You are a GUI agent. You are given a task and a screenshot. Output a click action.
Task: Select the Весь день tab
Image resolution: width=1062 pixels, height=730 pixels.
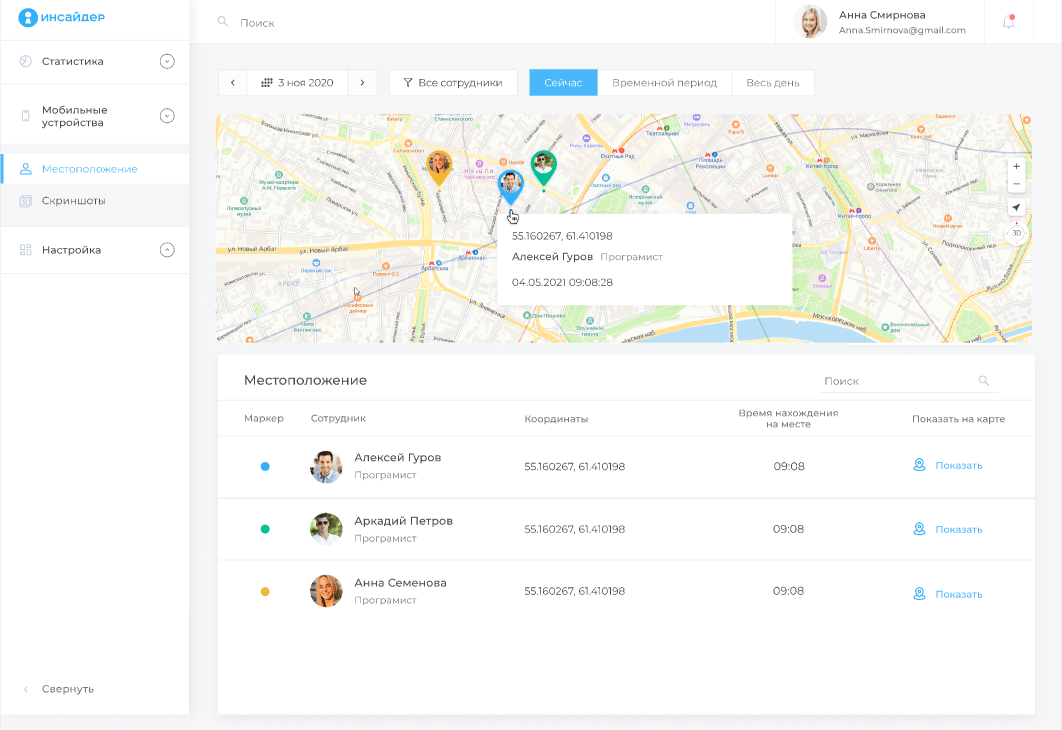click(772, 83)
